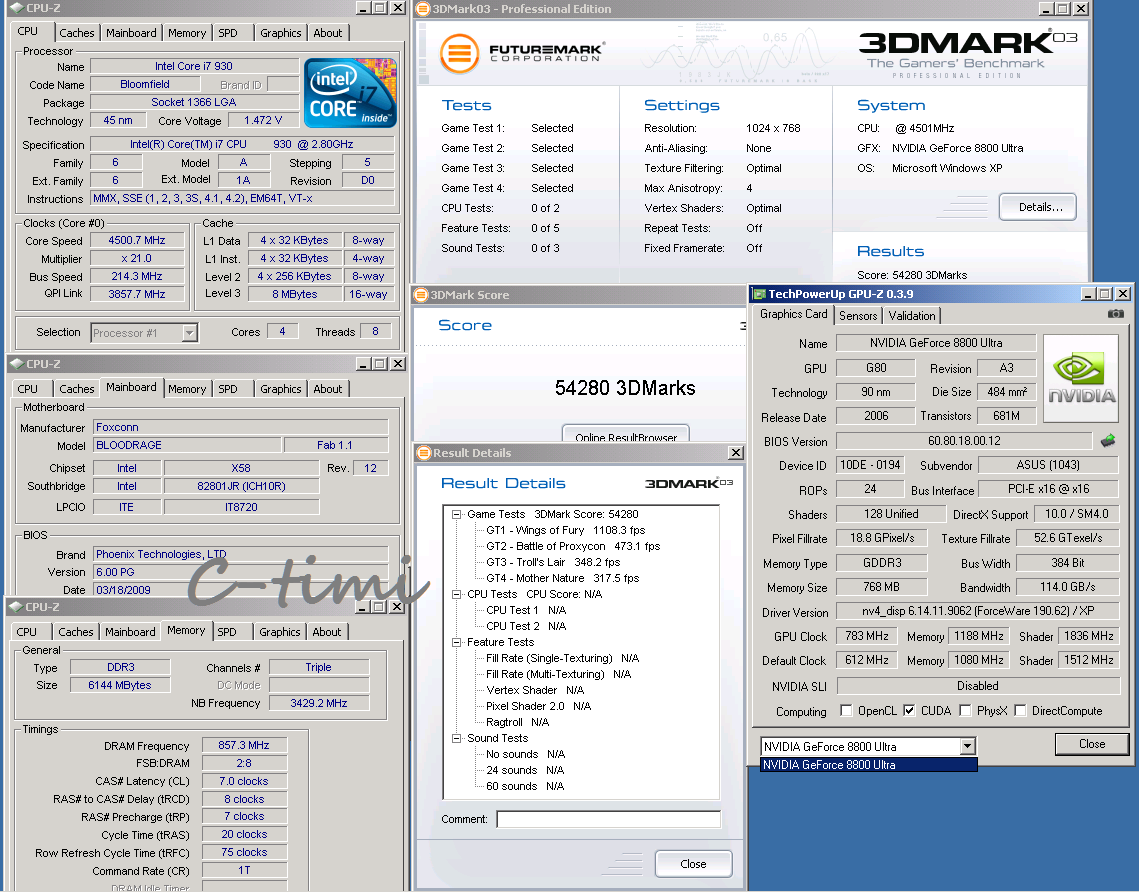Close the Result Details window with X

click(x=736, y=453)
